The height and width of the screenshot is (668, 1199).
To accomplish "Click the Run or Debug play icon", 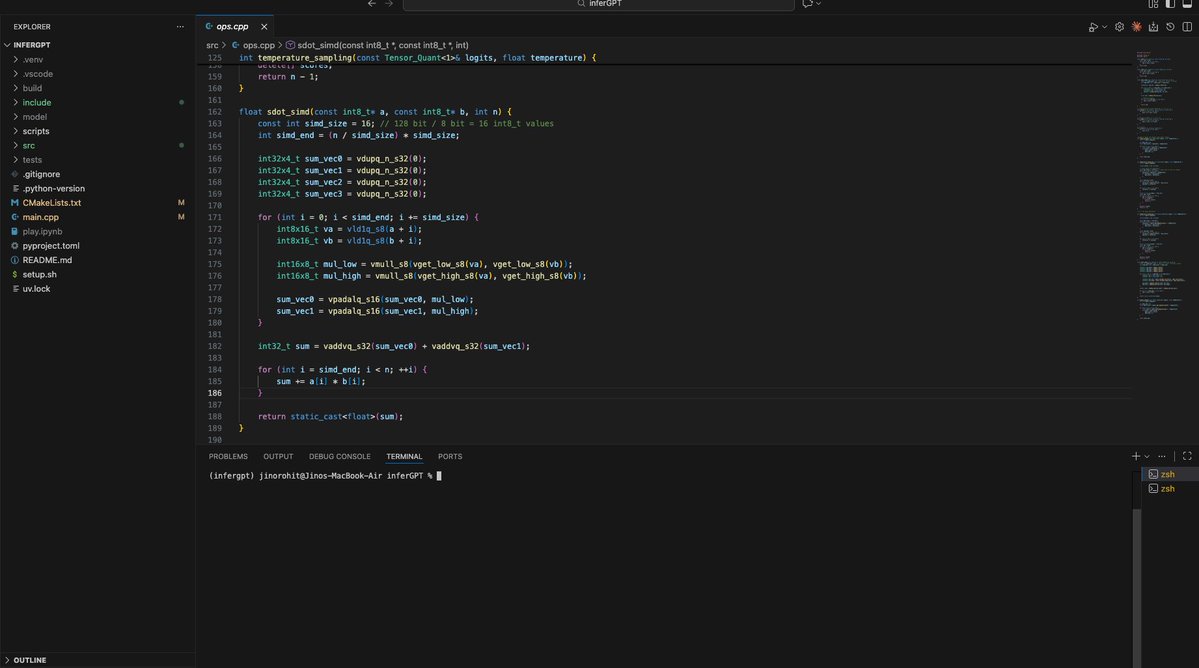I will point(1093,27).
